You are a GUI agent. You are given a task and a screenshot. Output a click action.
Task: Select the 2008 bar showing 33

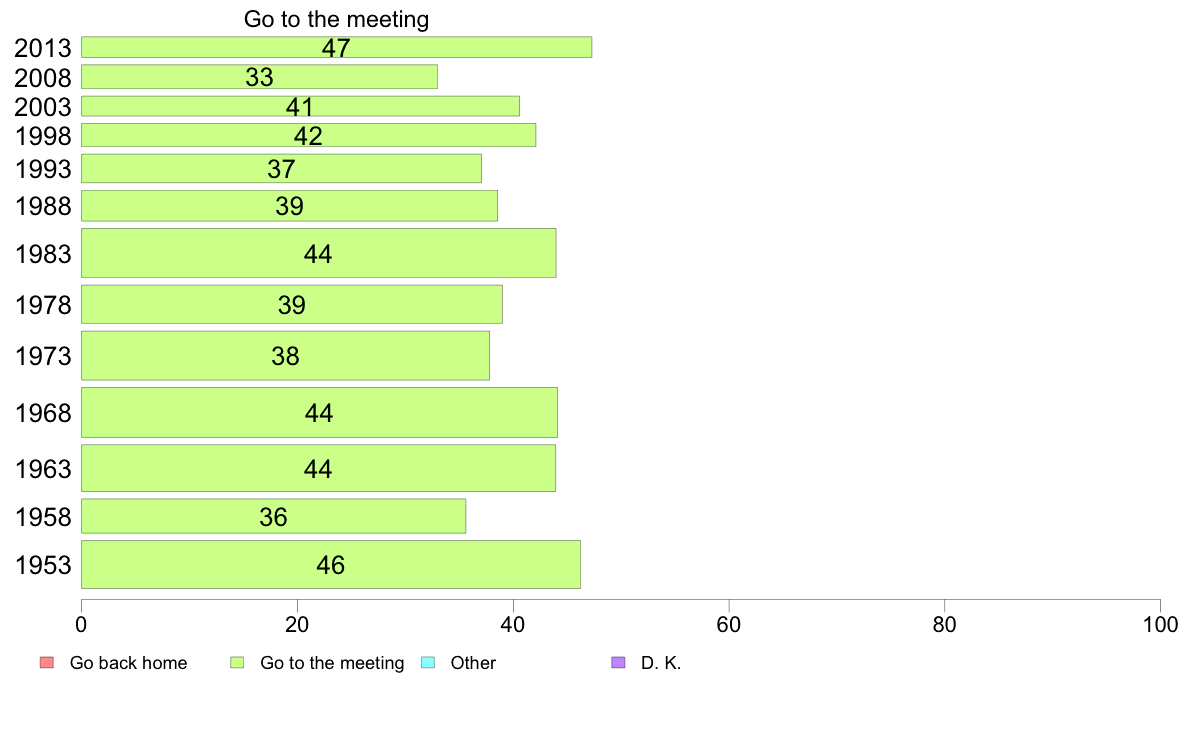[x=259, y=77]
